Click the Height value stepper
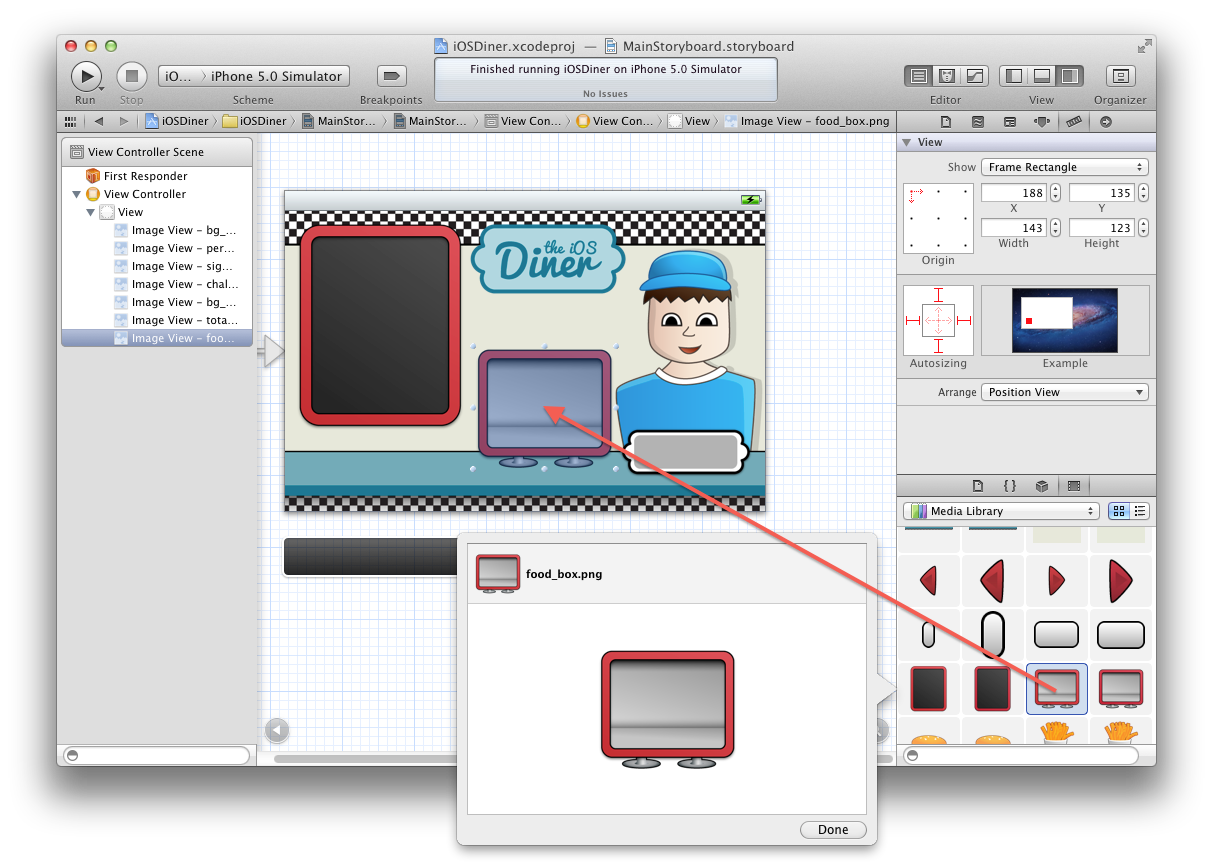 pos(1143,228)
